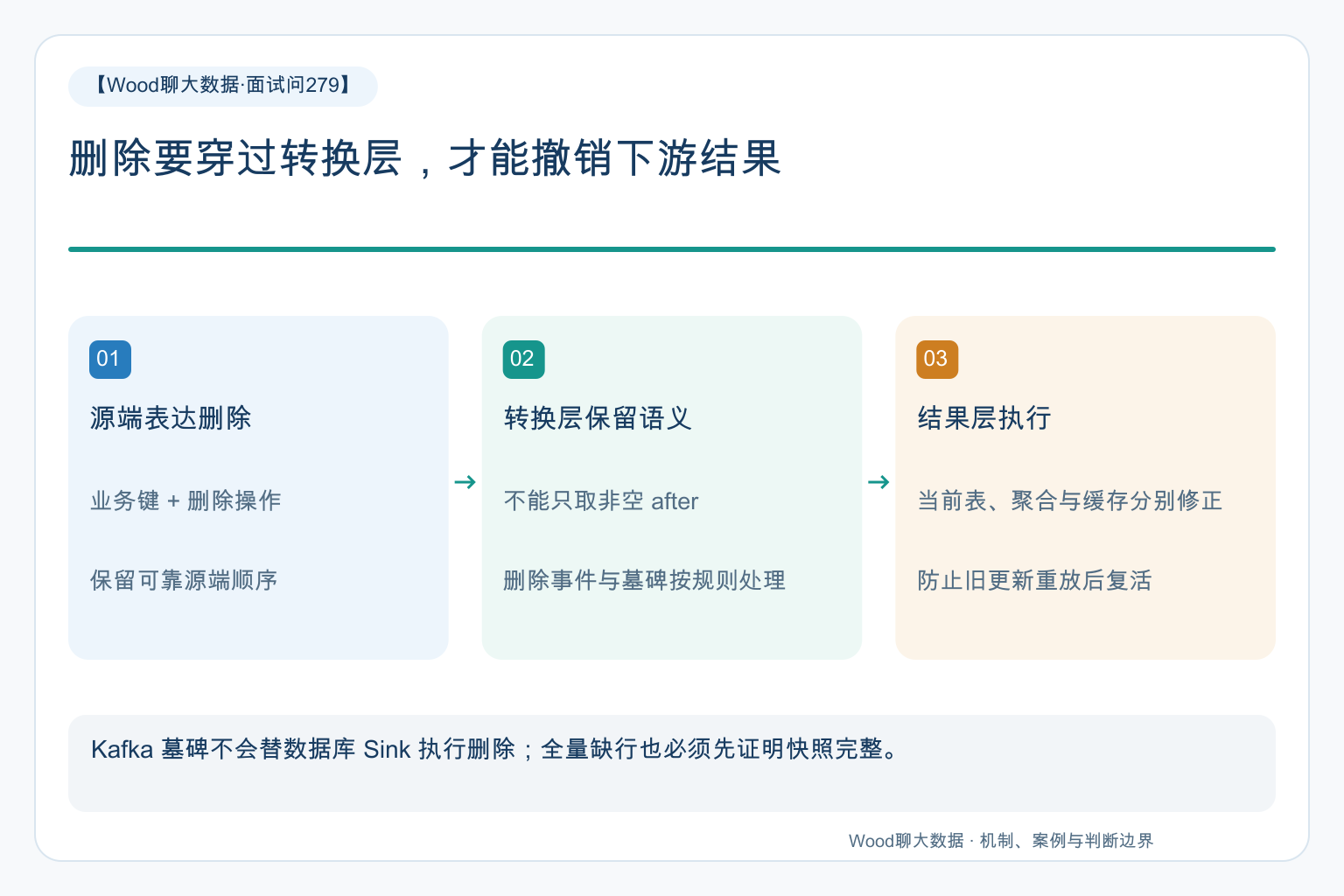Click the 【Wood聊大数据·面试问279】 tag pill
The height and width of the screenshot is (896, 1344).
(223, 86)
